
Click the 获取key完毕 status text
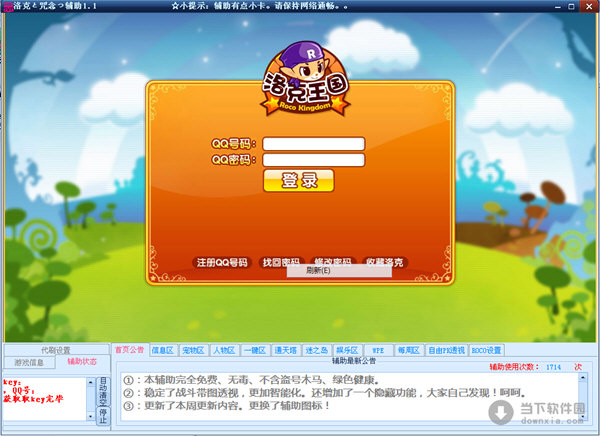(33, 399)
